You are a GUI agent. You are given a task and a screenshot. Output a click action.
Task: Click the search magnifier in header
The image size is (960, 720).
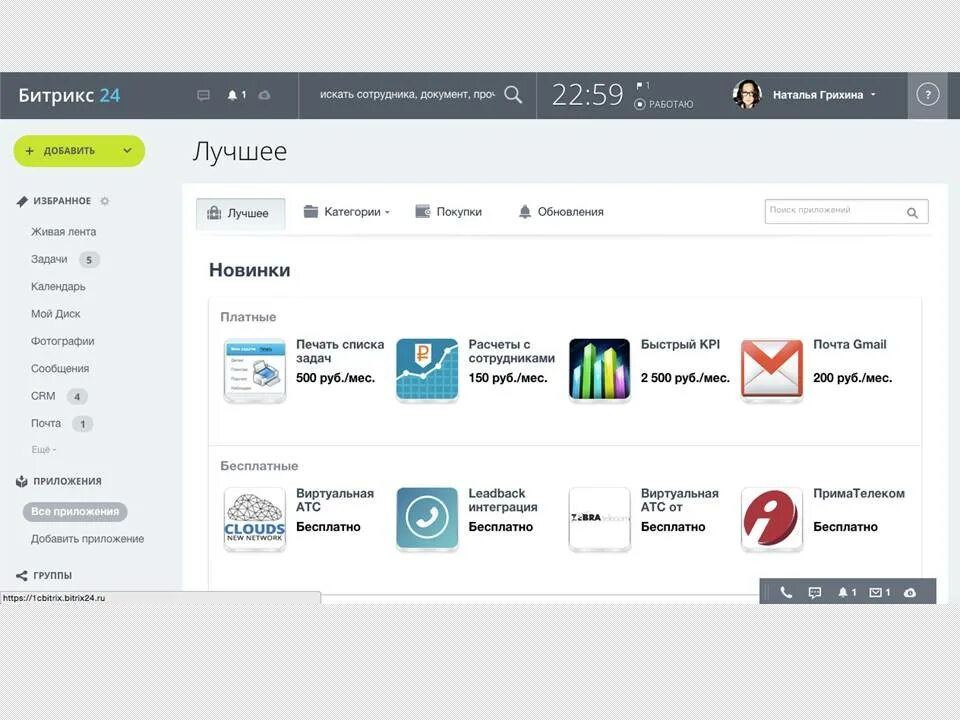pyautogui.click(x=513, y=94)
